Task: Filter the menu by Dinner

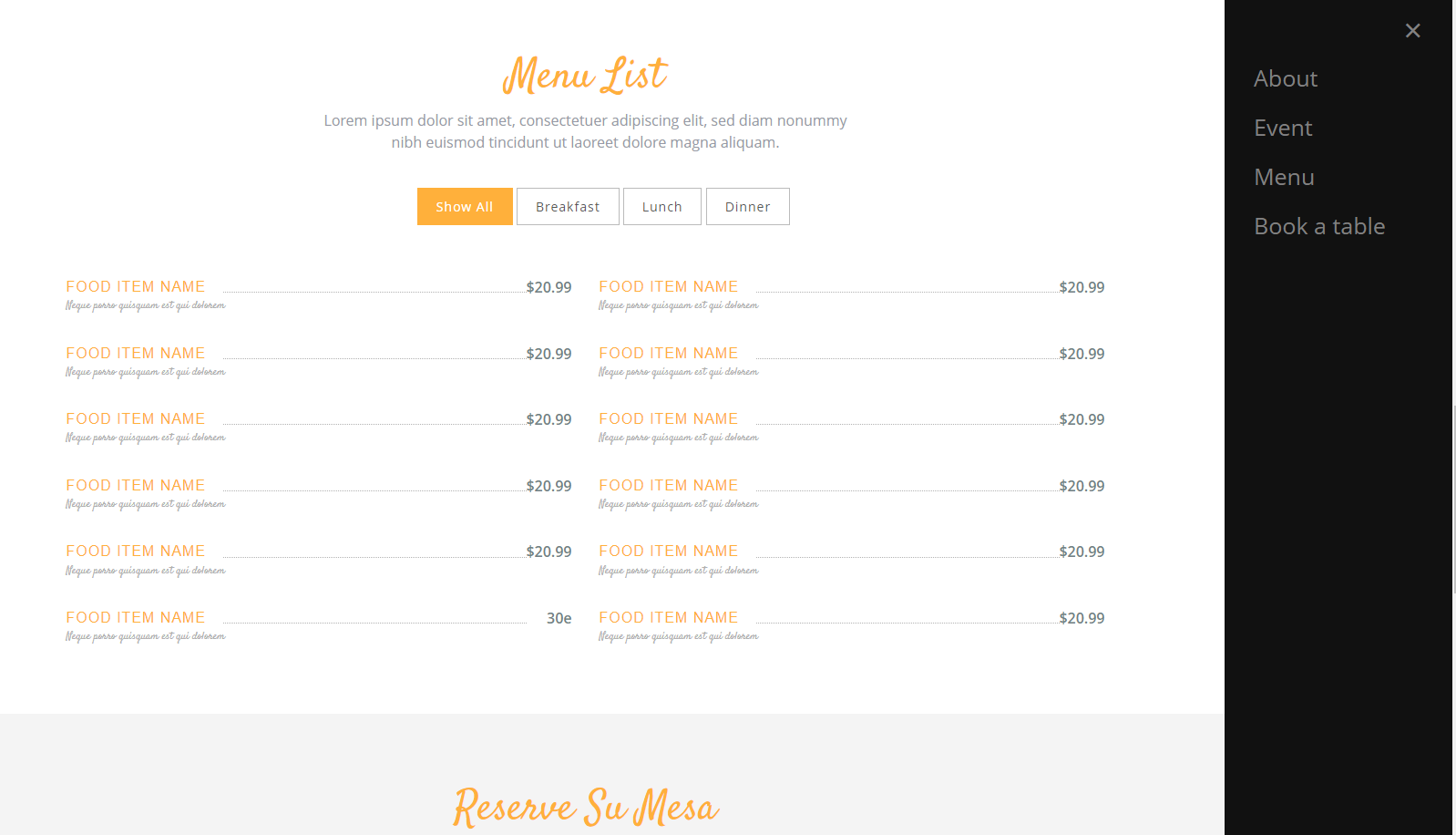Action: pos(748,207)
